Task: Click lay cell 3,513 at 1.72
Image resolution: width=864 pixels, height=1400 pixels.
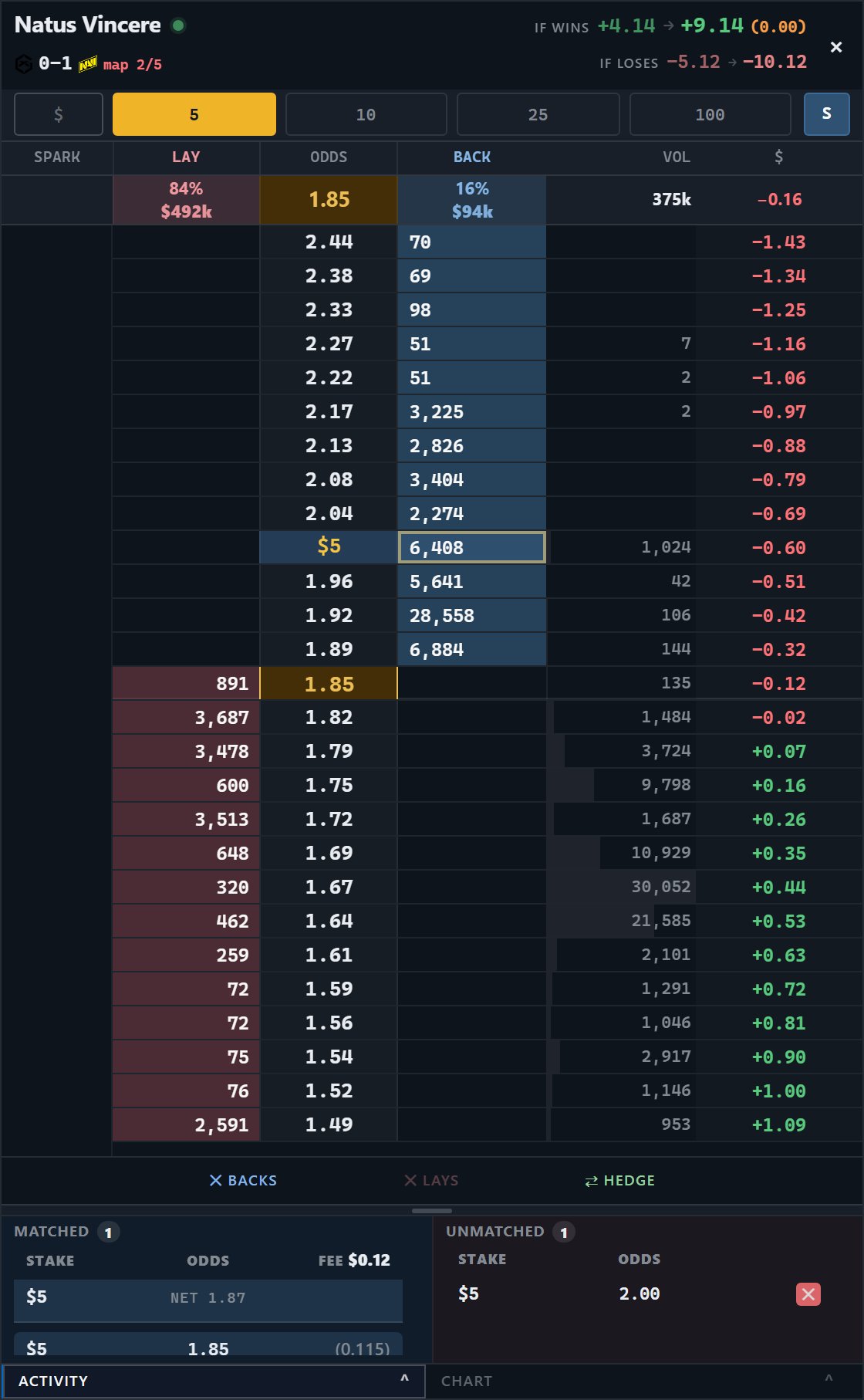Action: [x=186, y=820]
